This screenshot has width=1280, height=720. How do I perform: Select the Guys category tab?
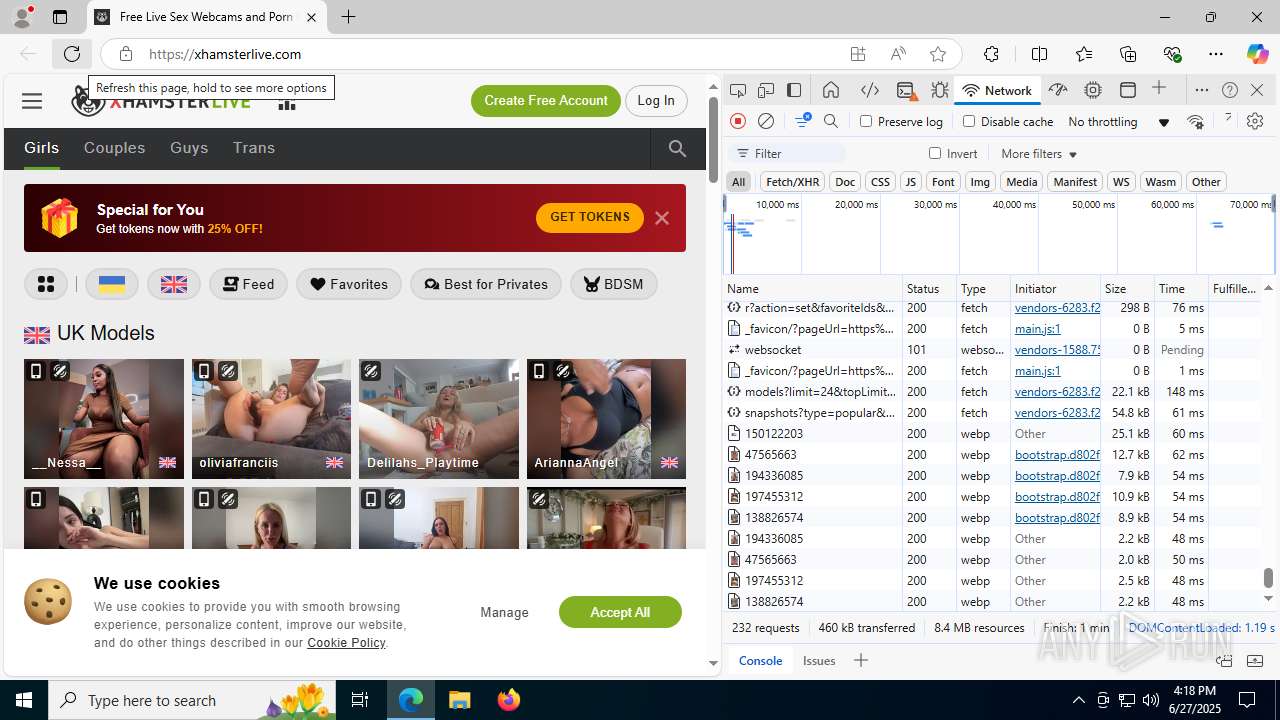tap(189, 148)
